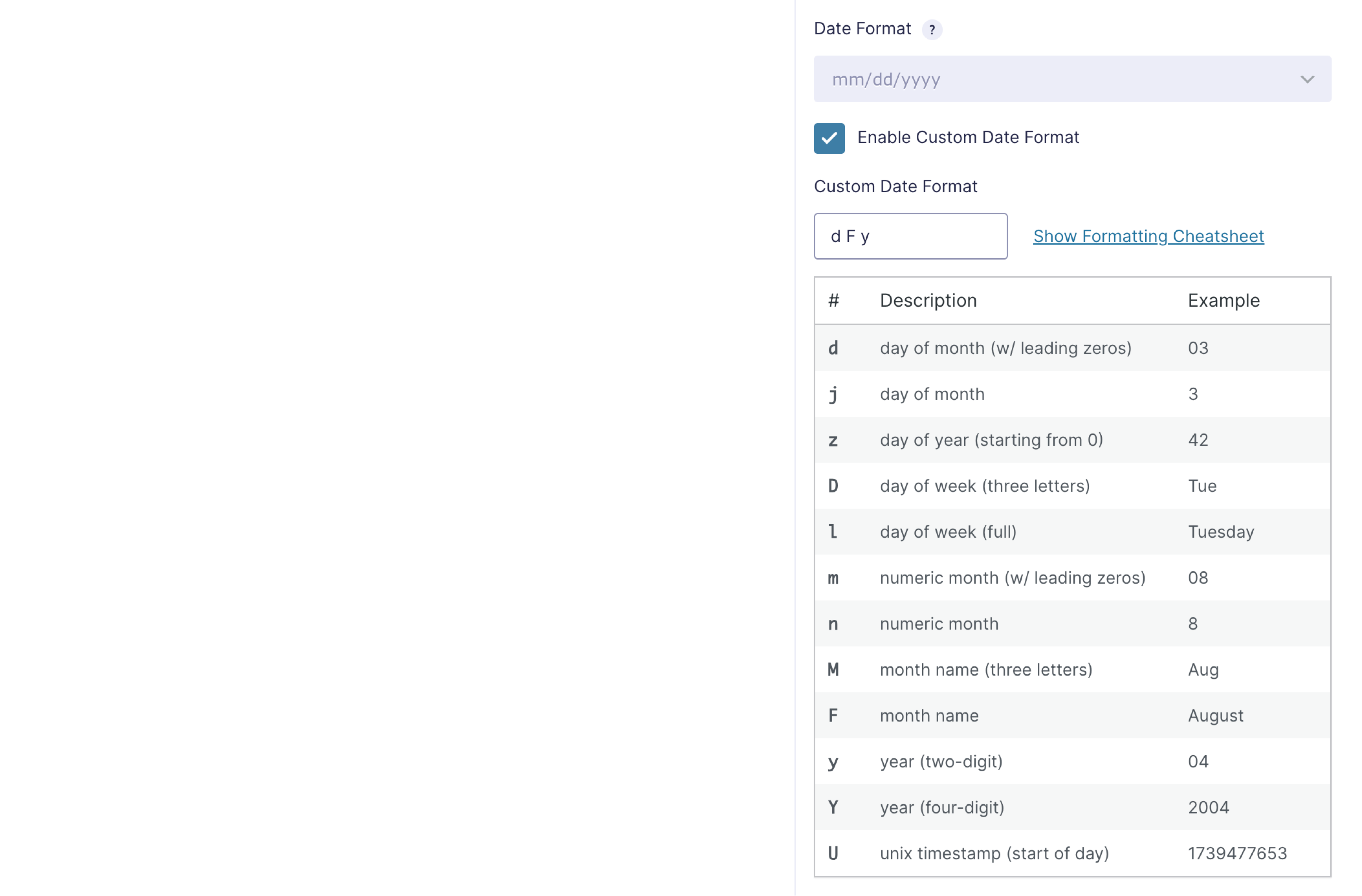This screenshot has width=1362, height=896.
Task: Click 'month name (three letters)' description
Action: coord(986,669)
